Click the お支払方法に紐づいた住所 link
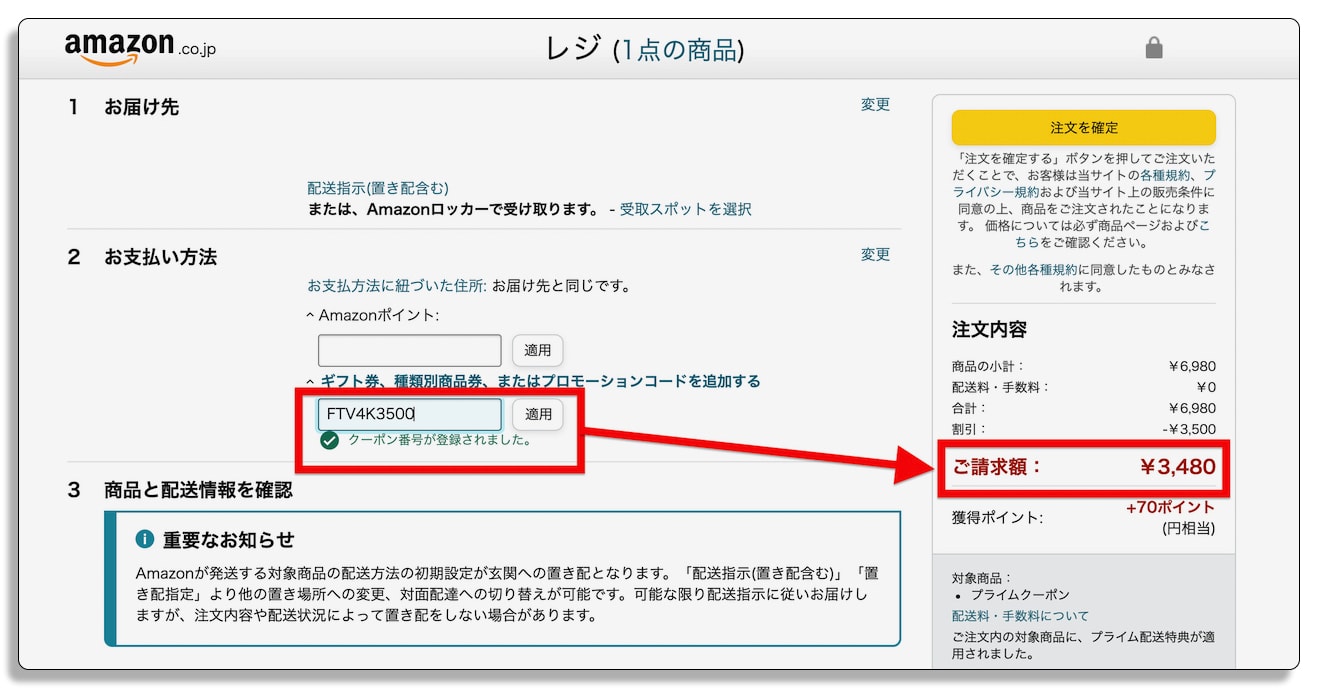The height and width of the screenshot is (688, 1318). 397,286
